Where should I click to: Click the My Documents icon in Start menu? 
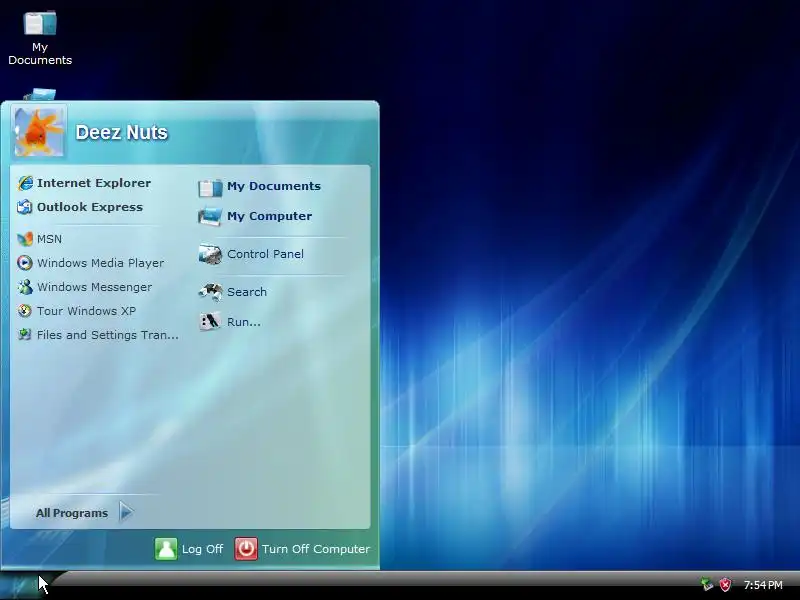tap(210, 187)
